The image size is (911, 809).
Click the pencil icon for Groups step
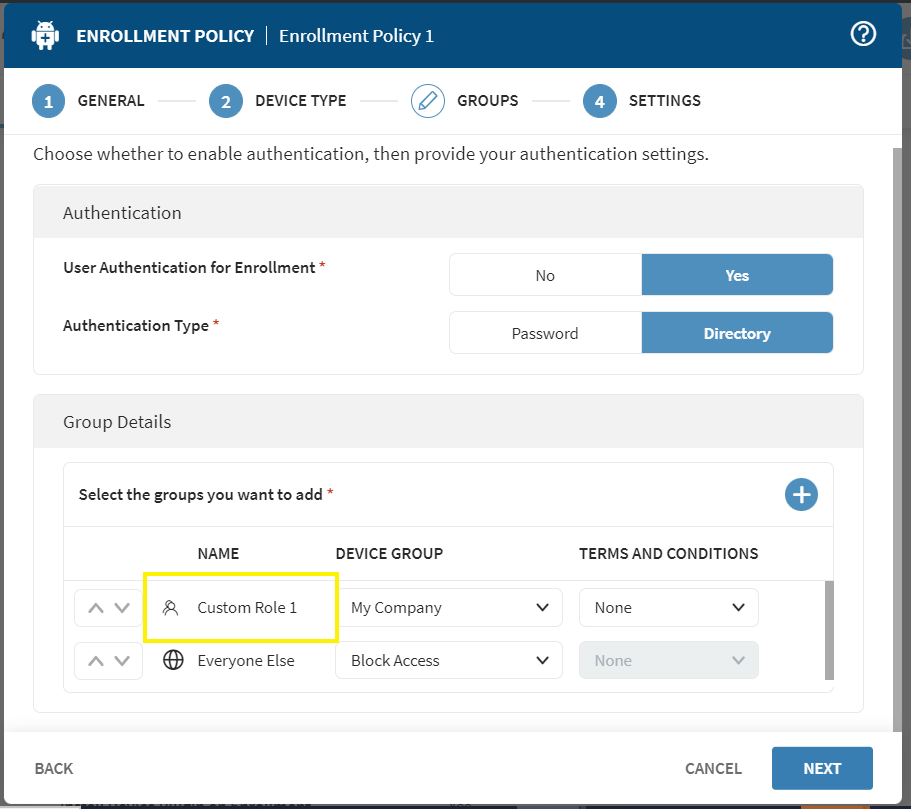pyautogui.click(x=428, y=101)
